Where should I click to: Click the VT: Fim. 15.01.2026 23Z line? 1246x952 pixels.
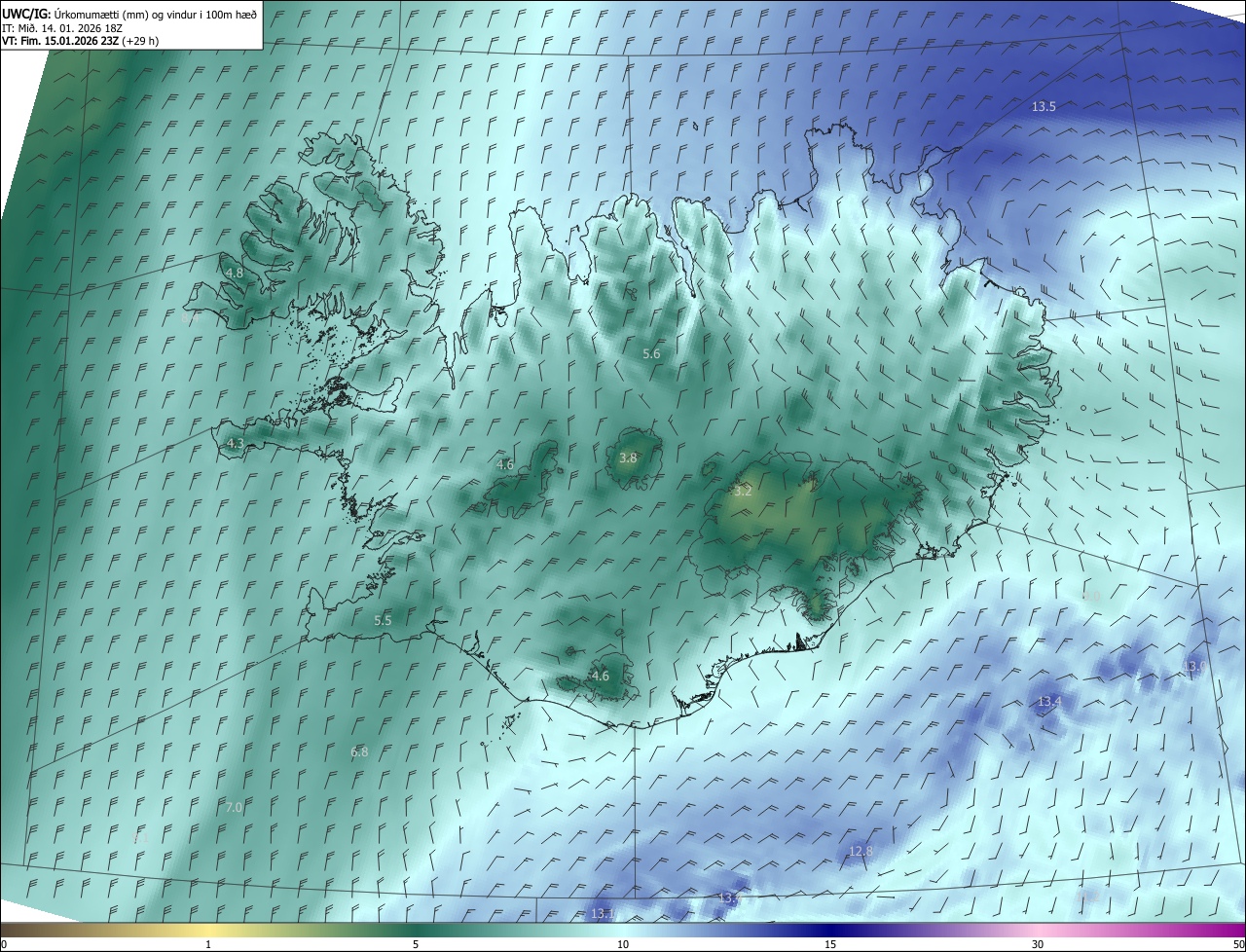[81, 41]
